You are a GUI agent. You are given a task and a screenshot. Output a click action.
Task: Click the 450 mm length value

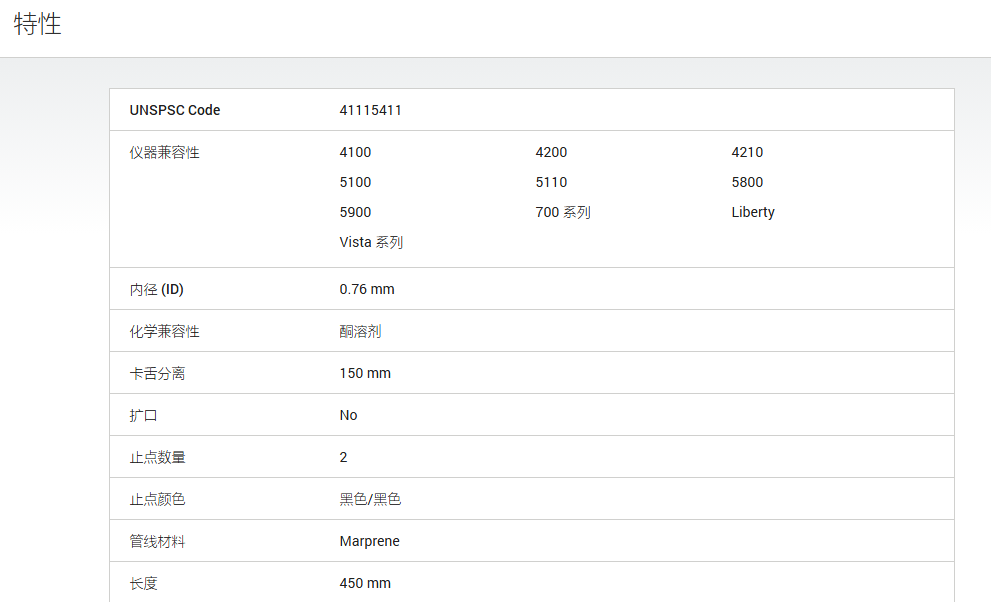coord(365,583)
